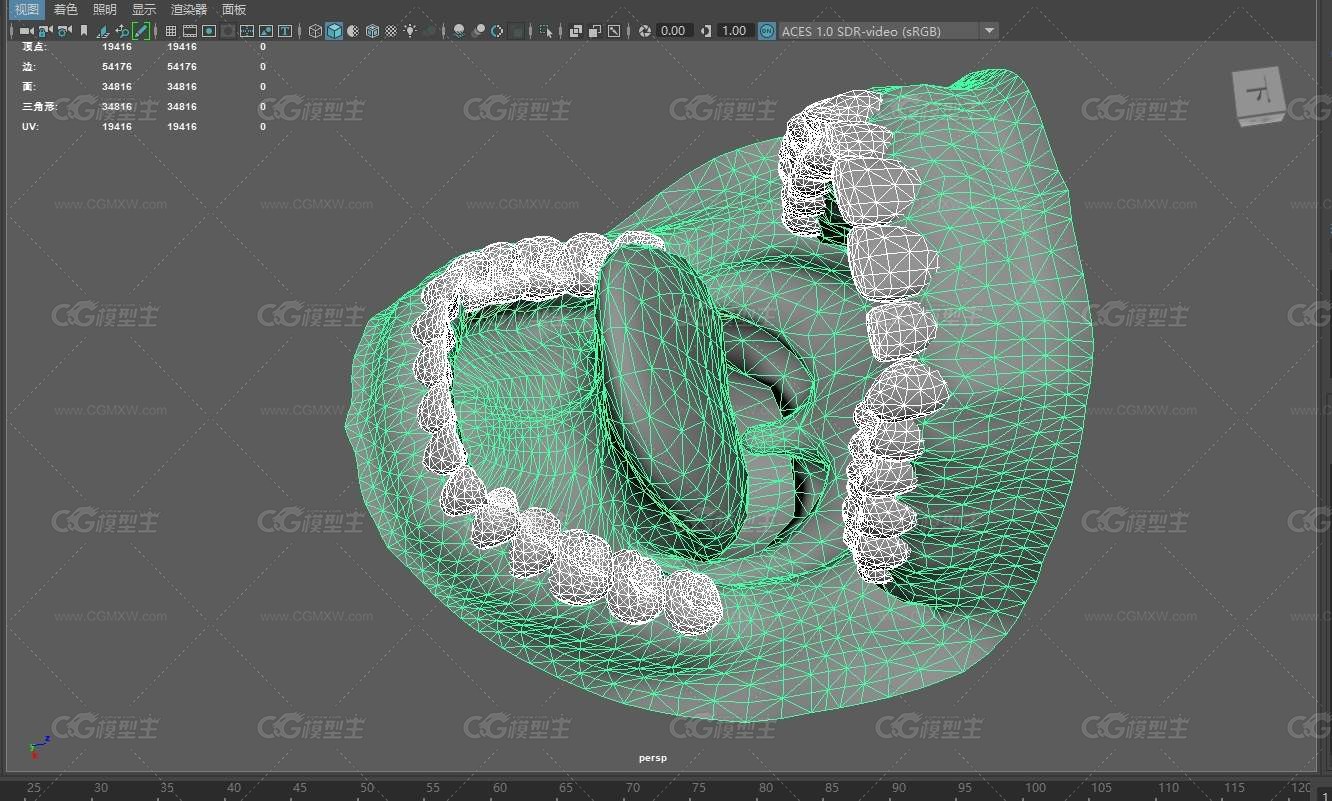Switch to wireframe display cube icon
Viewport: 1332px width, 801px height.
tap(315, 31)
